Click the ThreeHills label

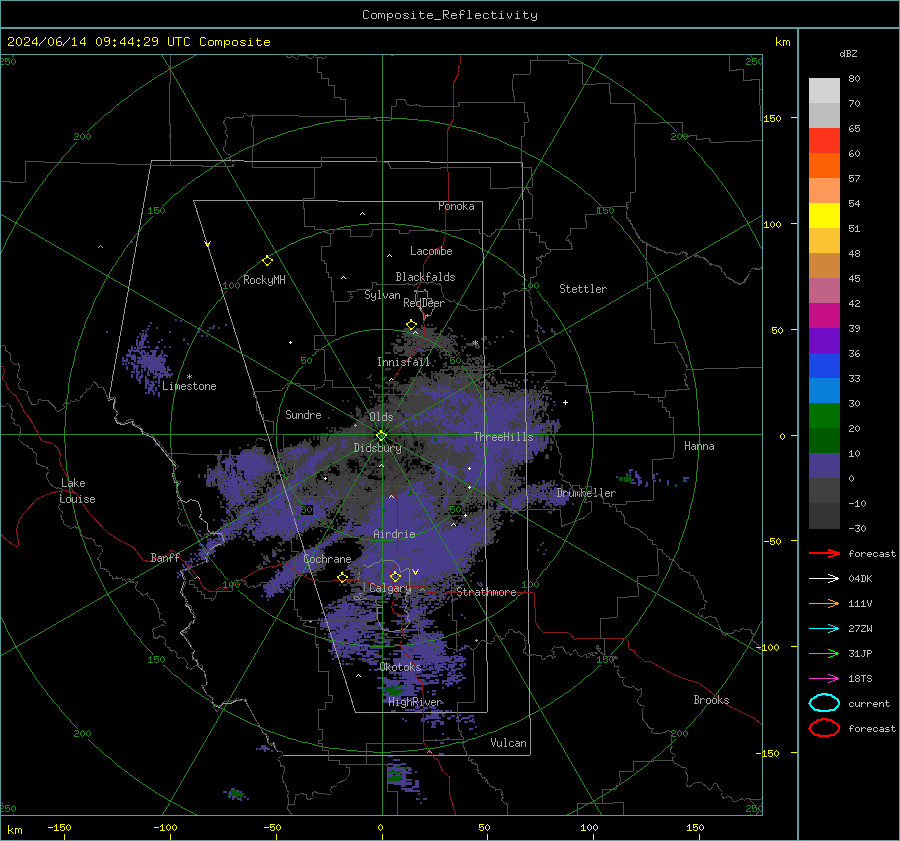coord(503,437)
